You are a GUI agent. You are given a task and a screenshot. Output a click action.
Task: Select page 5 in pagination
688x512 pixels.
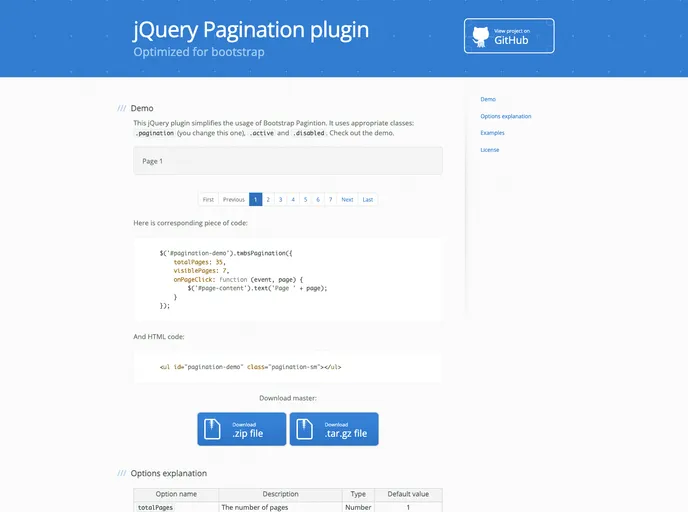click(x=305, y=200)
